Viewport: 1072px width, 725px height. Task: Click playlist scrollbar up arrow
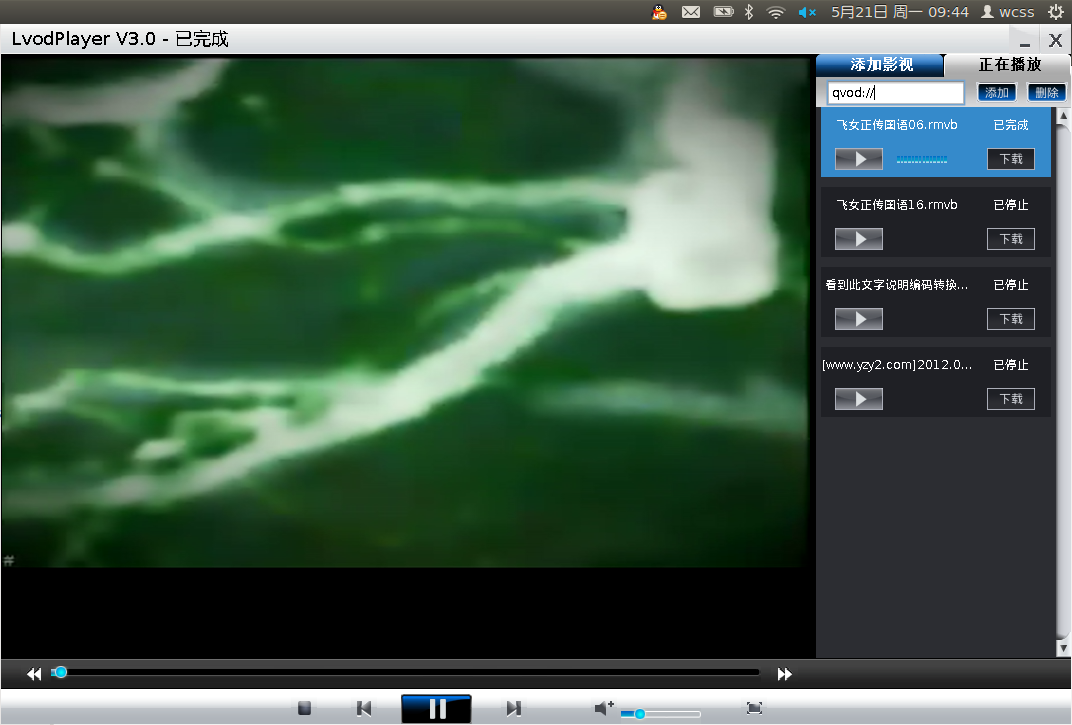tap(1063, 116)
